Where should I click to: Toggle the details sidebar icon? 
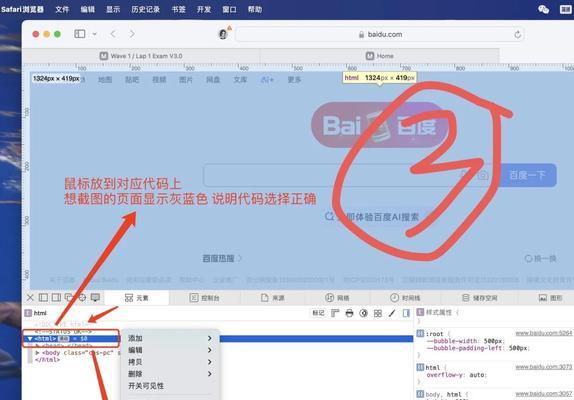pos(406,313)
